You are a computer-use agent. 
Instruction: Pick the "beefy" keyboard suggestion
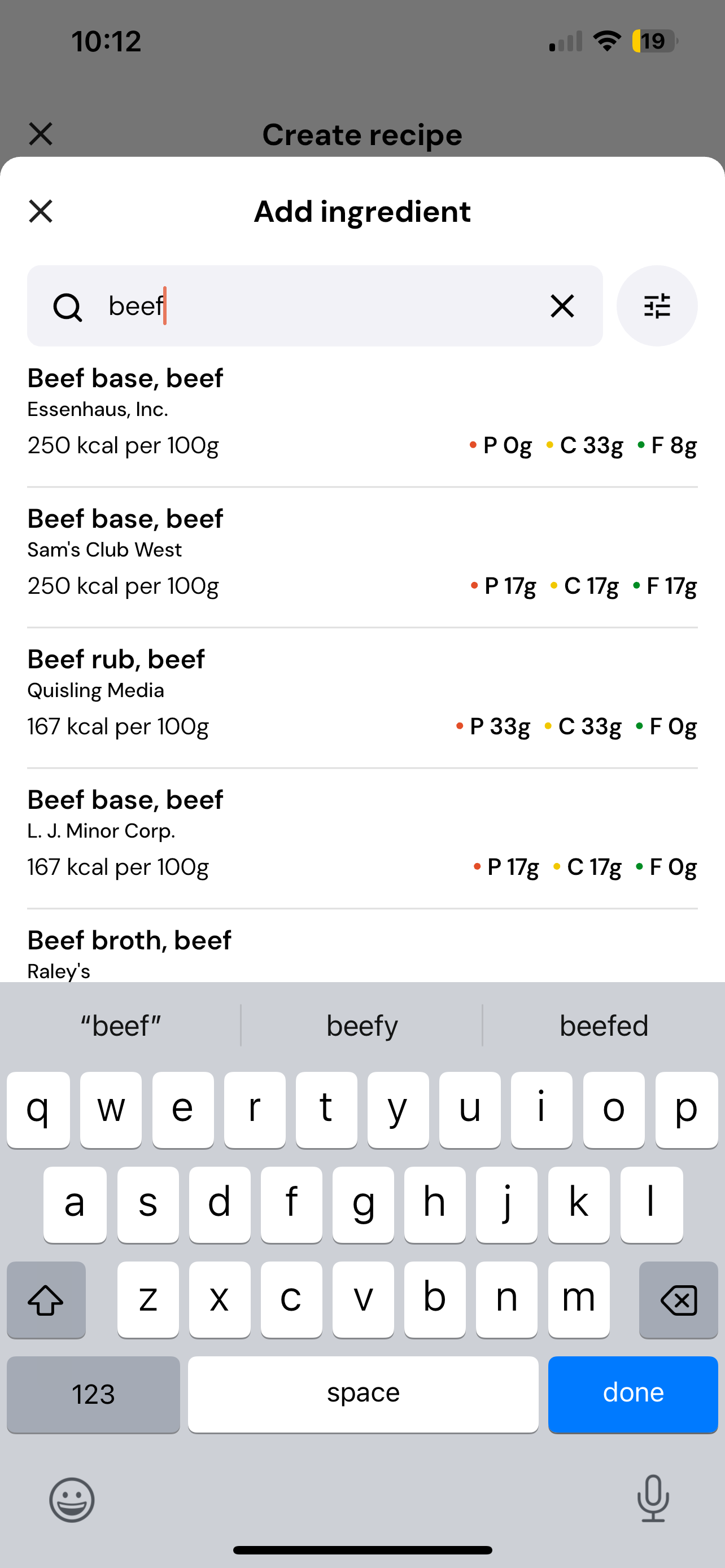point(362,1026)
